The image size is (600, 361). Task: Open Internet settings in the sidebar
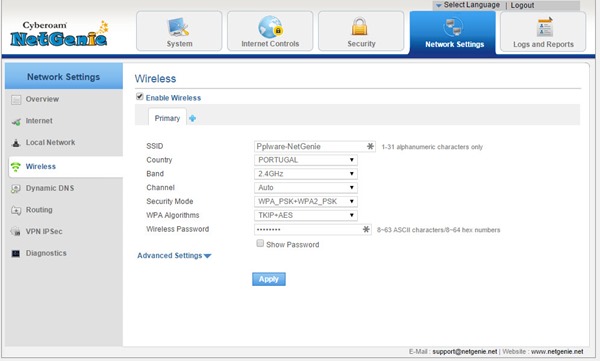click(x=39, y=121)
